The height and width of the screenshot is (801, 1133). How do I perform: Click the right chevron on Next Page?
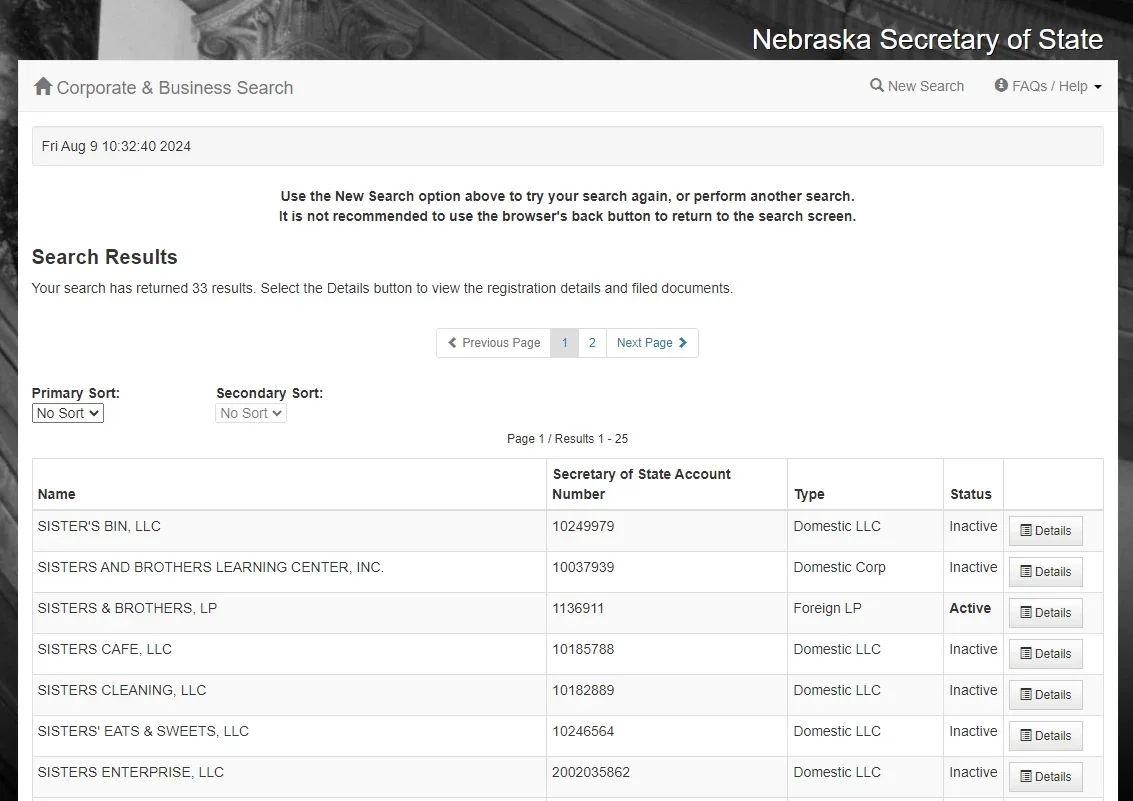point(685,342)
